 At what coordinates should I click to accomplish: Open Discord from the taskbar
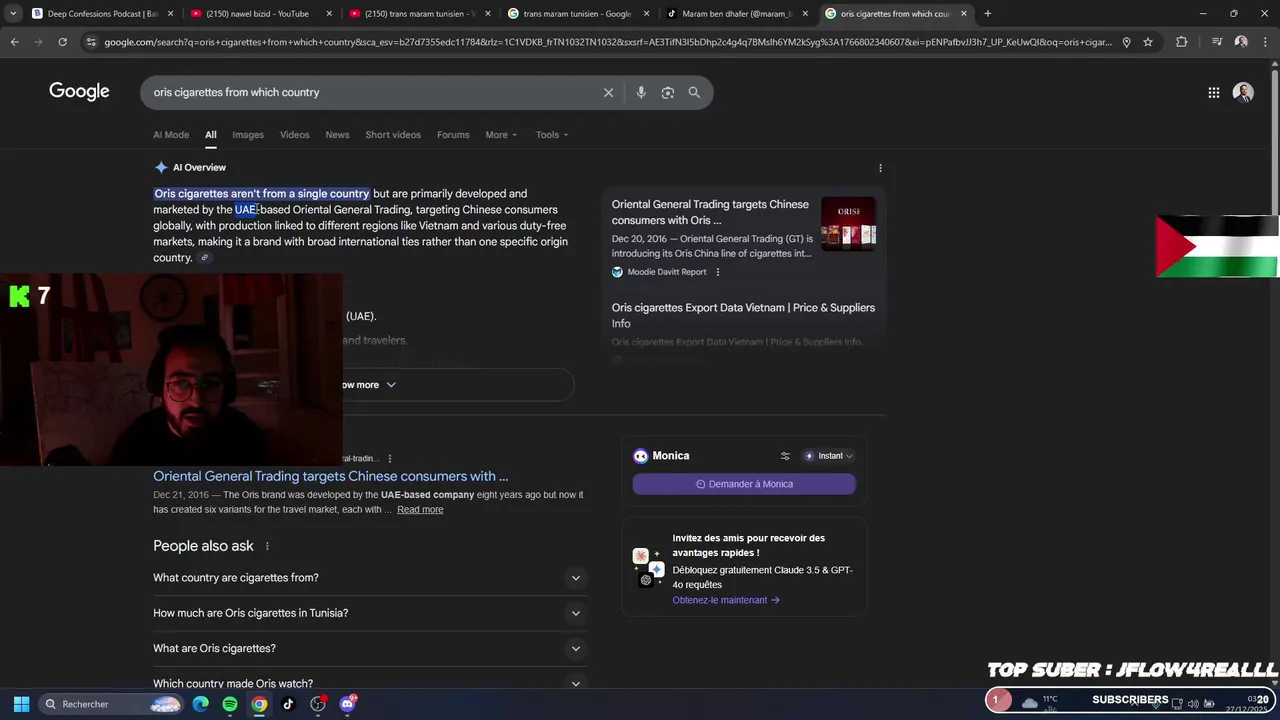point(347,704)
